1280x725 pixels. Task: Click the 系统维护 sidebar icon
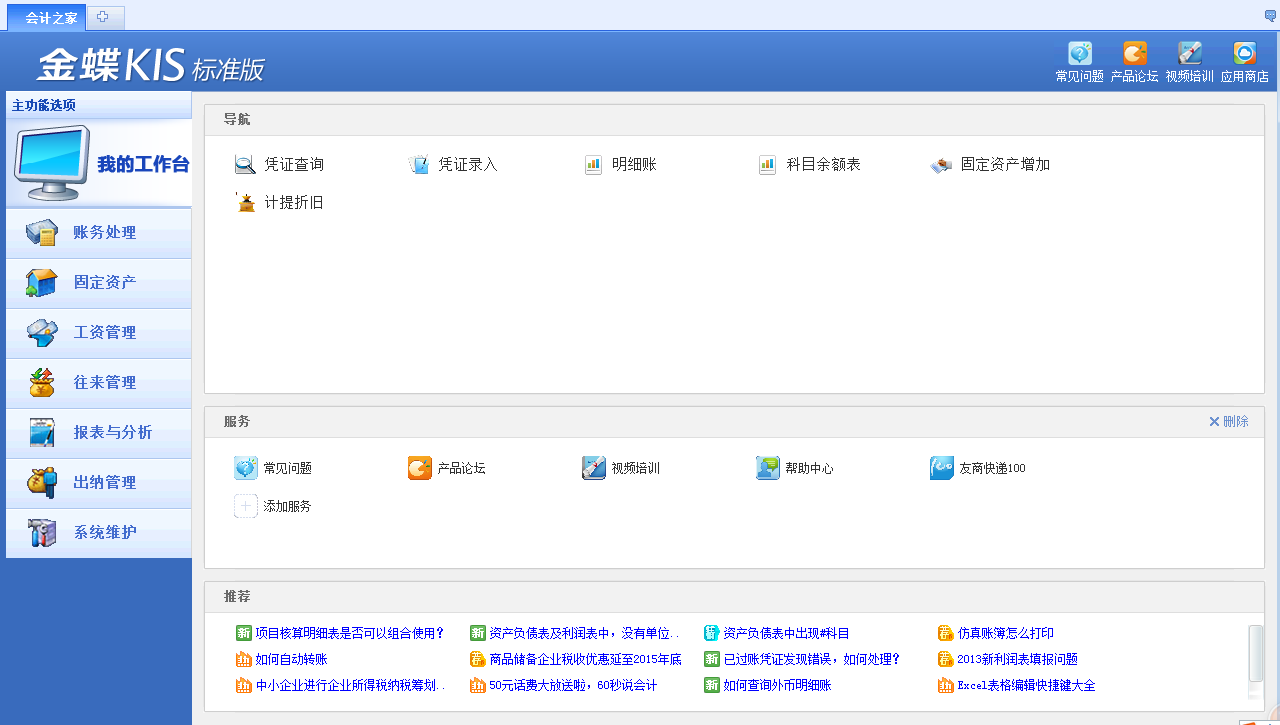point(41,533)
